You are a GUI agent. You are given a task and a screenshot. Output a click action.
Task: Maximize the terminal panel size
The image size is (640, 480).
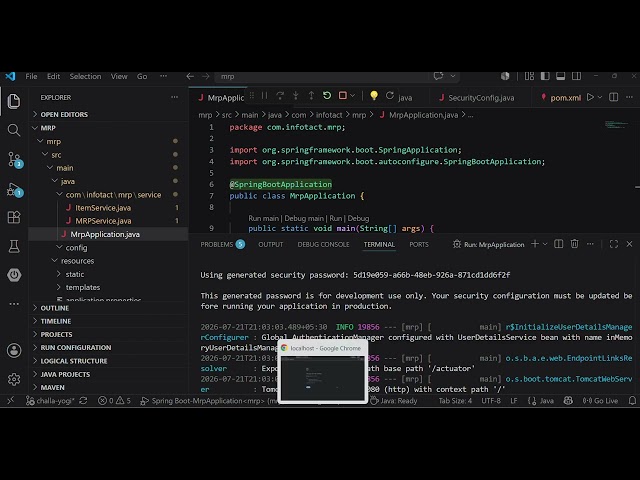click(613, 244)
